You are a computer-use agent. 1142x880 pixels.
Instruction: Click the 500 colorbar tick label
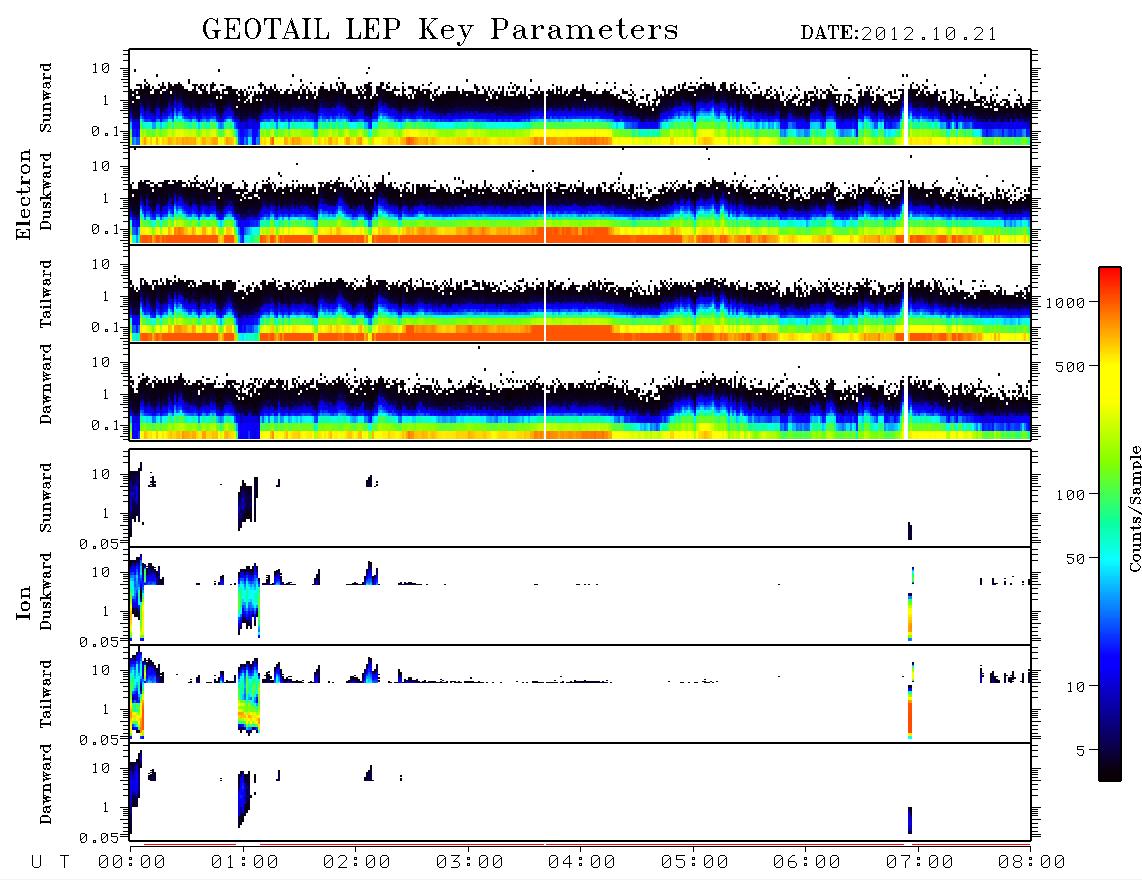1070,367
